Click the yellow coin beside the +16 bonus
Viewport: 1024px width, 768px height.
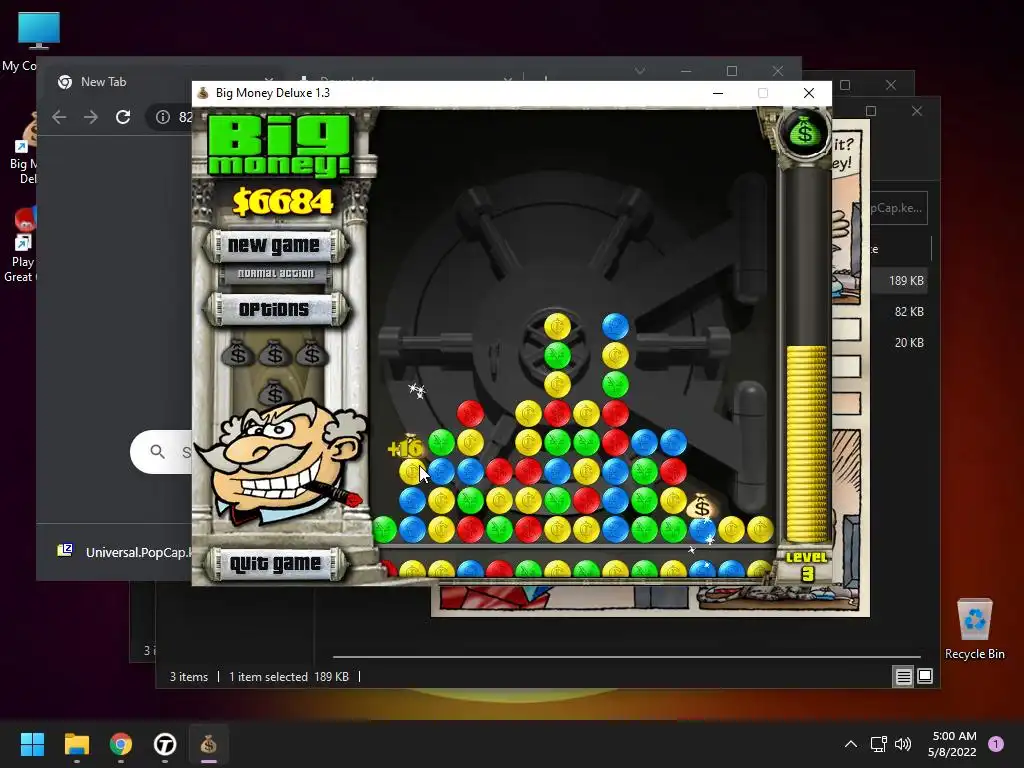pos(412,471)
